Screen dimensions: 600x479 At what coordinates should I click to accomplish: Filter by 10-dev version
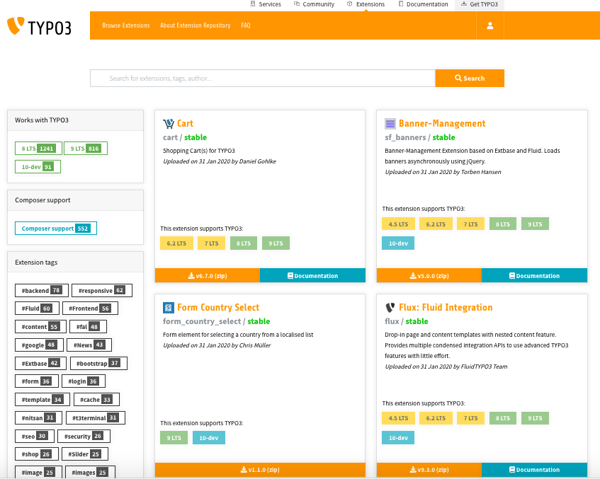(x=36, y=167)
